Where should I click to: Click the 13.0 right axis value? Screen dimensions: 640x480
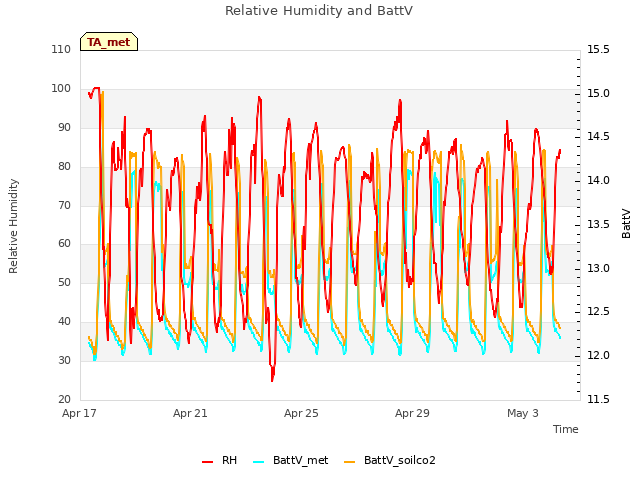pos(598,269)
